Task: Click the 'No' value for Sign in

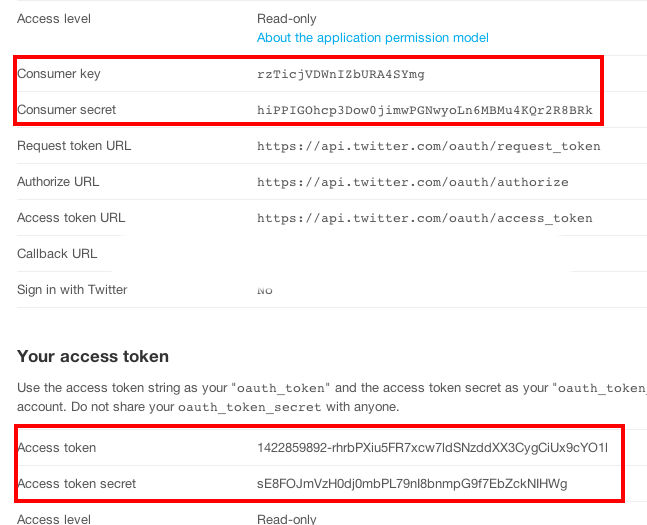Action: click(265, 291)
